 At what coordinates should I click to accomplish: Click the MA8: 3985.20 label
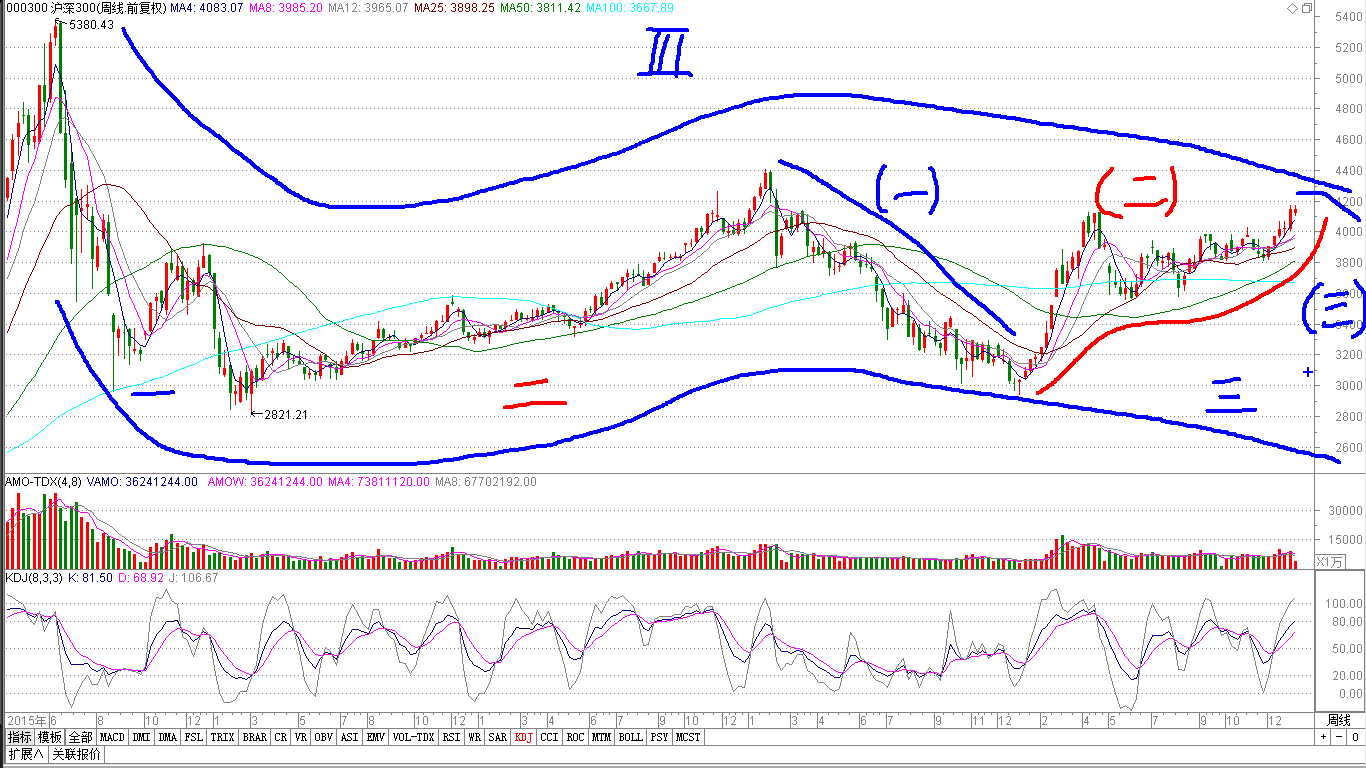tap(285, 8)
